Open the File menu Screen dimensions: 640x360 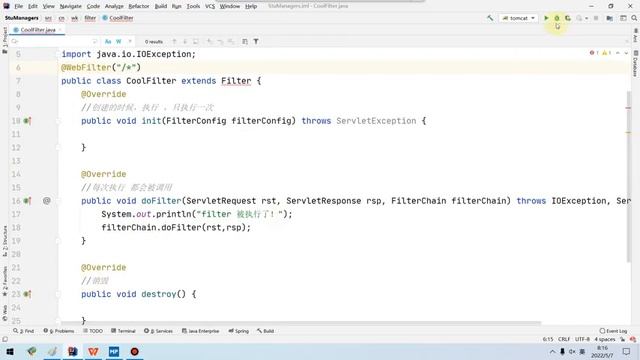coord(18,6)
